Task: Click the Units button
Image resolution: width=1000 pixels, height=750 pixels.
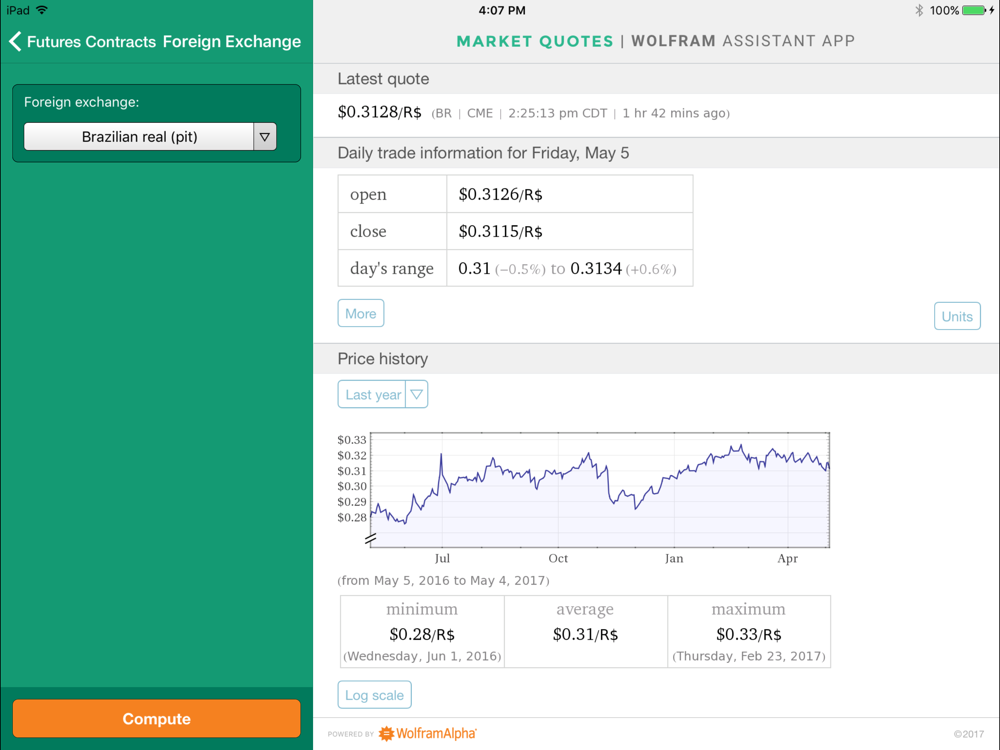Action: pyautogui.click(x=957, y=316)
